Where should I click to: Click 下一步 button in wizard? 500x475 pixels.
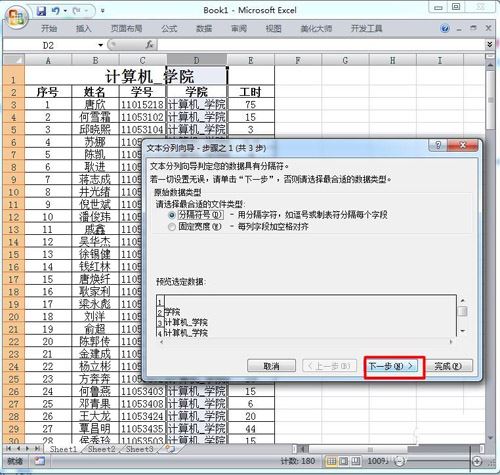coord(391,366)
